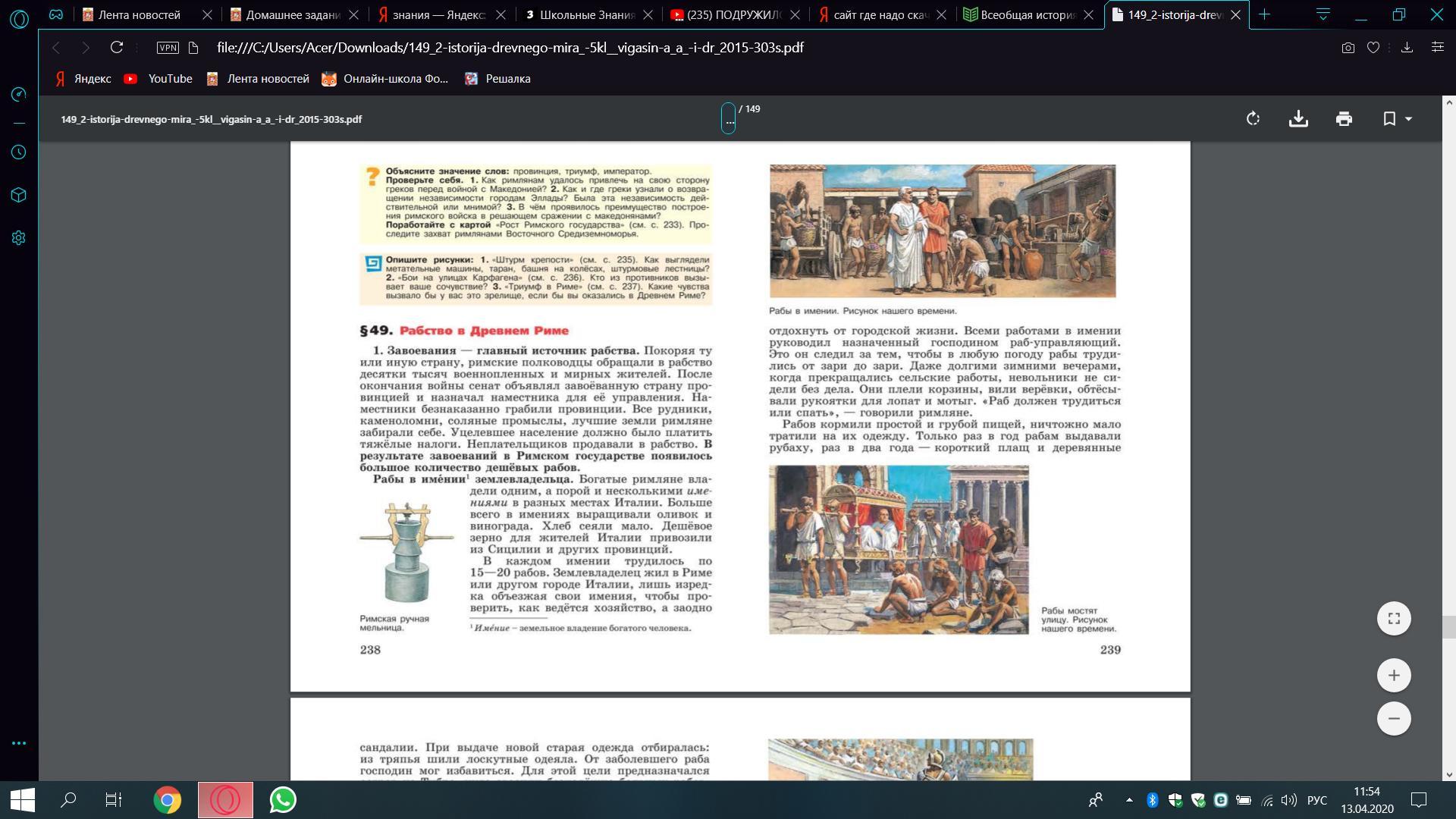Screen dimensions: 1456x819
Task: Add page to bookmarks with heart icon
Action: click(x=1373, y=48)
